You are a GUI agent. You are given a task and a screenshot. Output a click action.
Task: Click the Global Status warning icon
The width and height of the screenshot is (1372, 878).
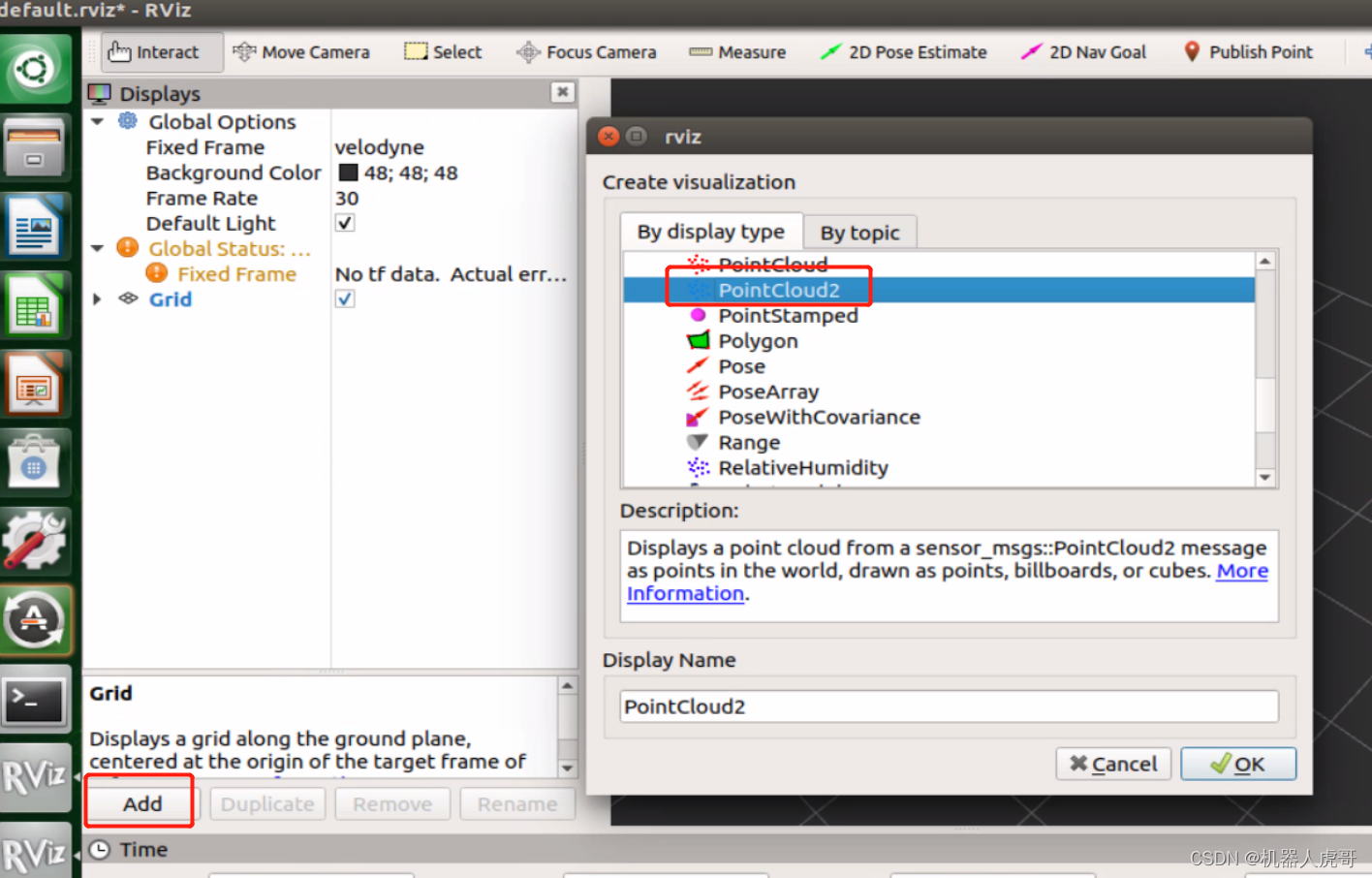pos(127,248)
